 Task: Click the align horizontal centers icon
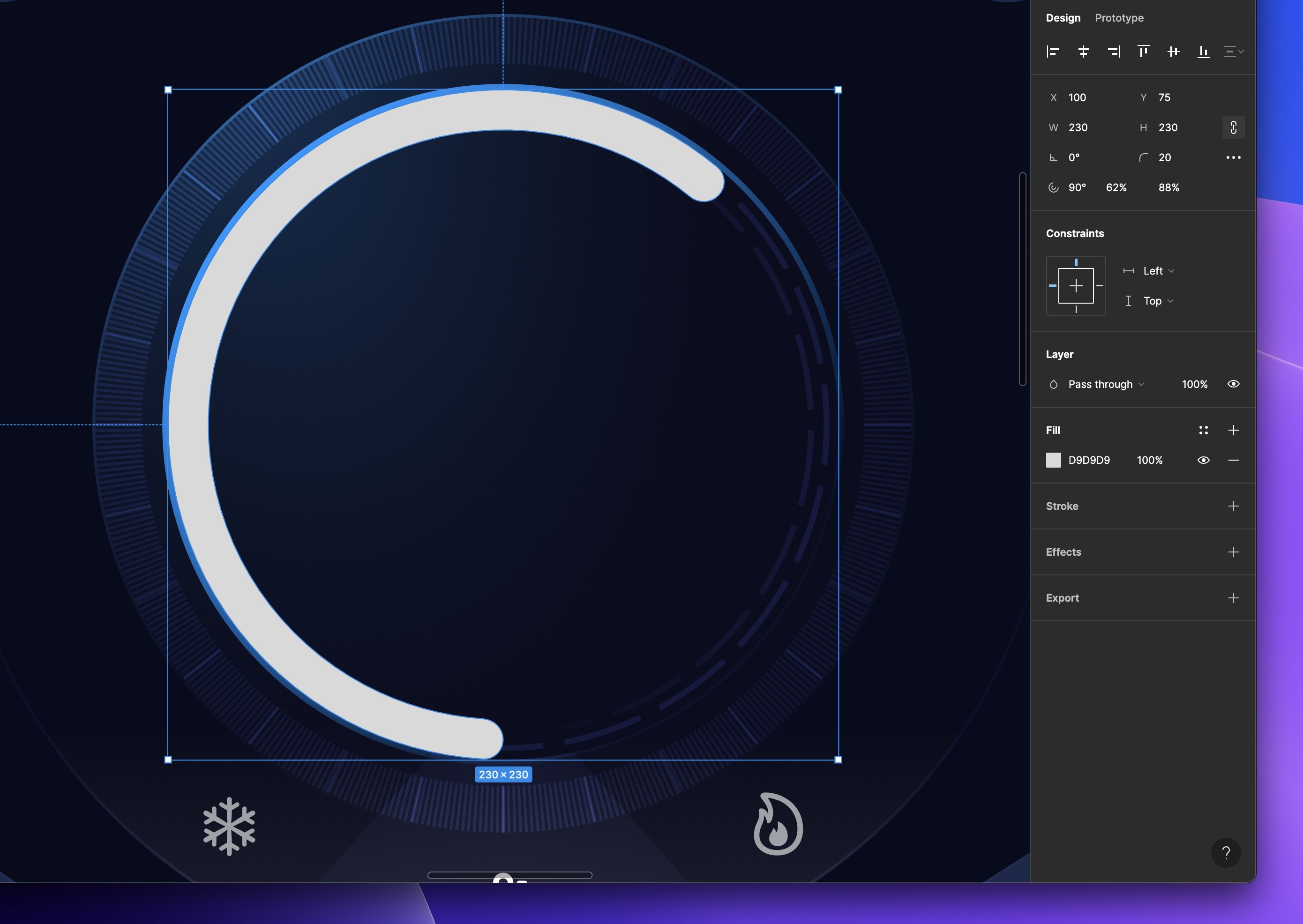pyautogui.click(x=1083, y=52)
